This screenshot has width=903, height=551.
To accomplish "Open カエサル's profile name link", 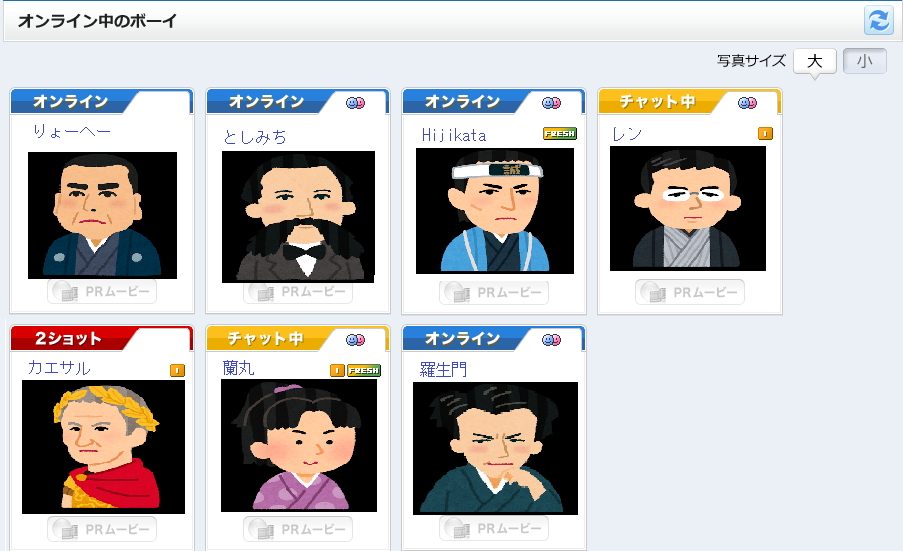I will click(59, 368).
